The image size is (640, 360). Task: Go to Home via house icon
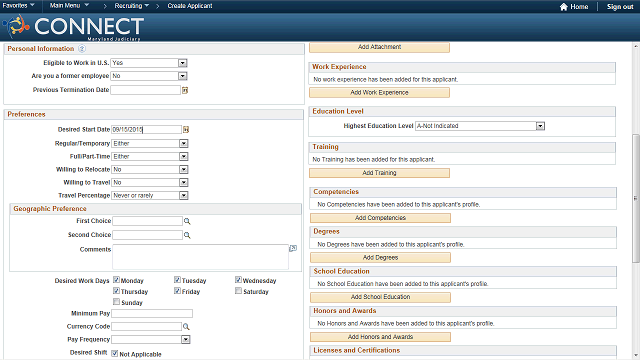tap(564, 7)
